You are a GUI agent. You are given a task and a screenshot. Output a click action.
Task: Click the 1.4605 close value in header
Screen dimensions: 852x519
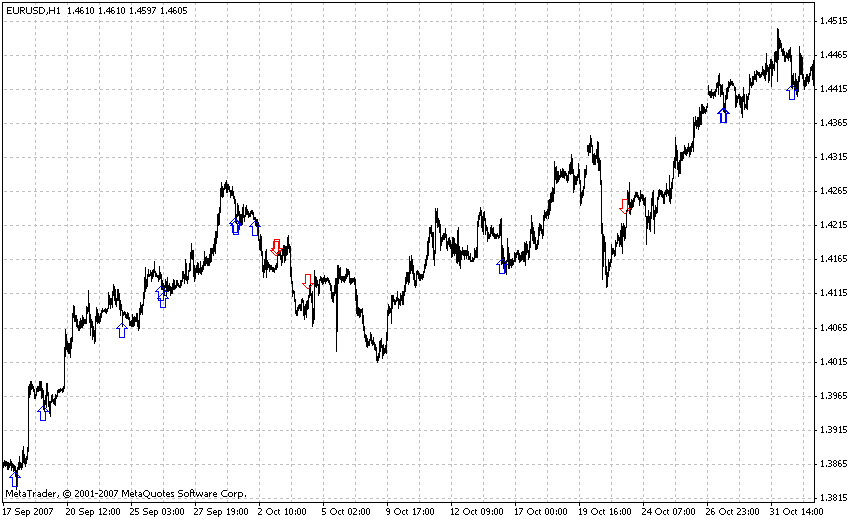[x=173, y=10]
